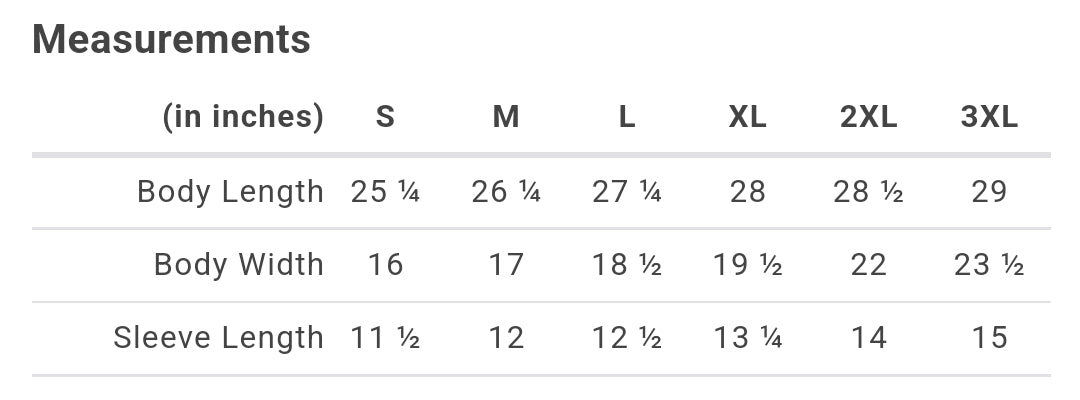The width and height of the screenshot is (1080, 400).
Task: Click Sleeve Length value 11 ½ for S
Action: click(x=385, y=338)
